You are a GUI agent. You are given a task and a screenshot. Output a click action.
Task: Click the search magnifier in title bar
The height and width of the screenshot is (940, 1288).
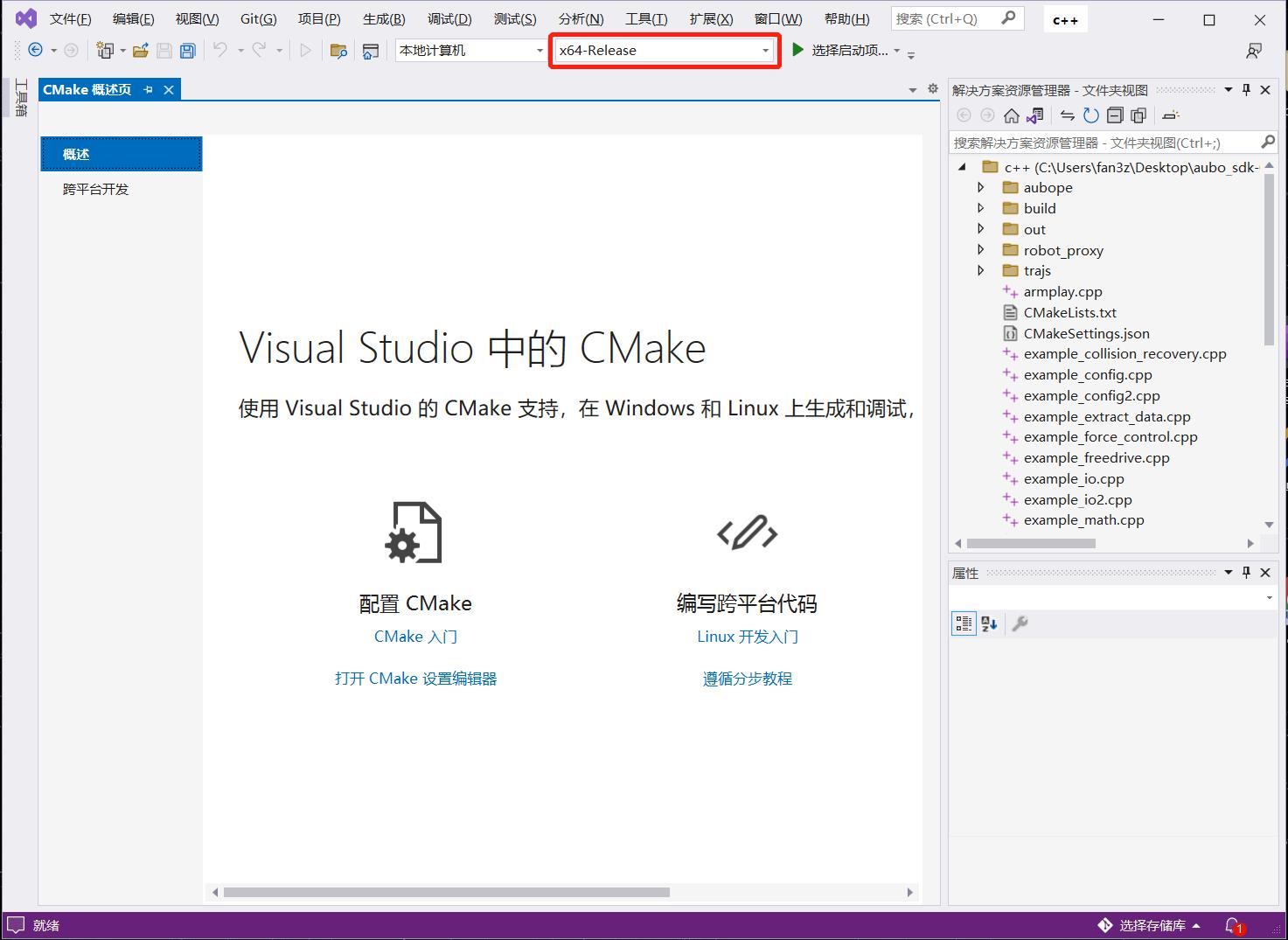tap(1008, 17)
